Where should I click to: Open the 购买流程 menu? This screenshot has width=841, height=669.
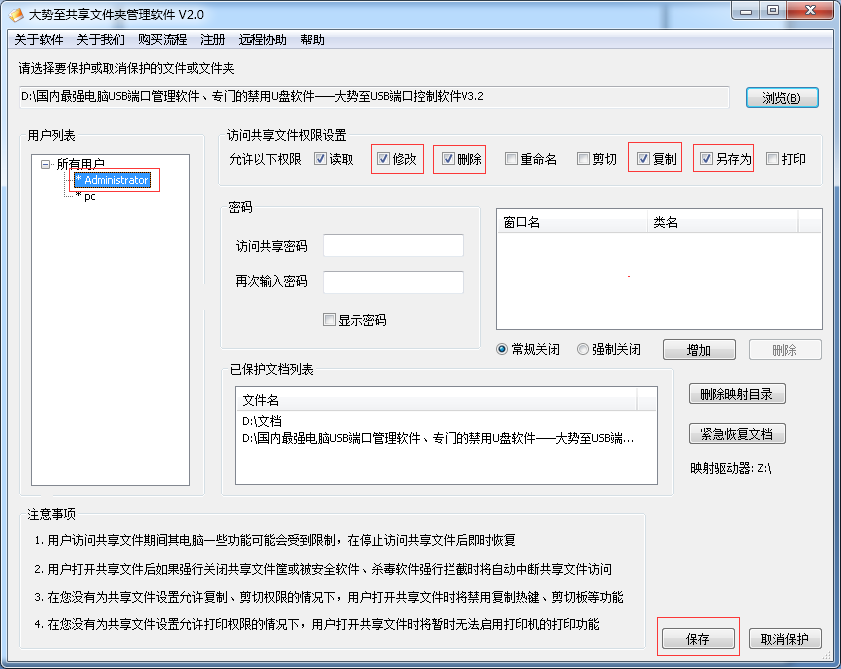click(x=162, y=40)
